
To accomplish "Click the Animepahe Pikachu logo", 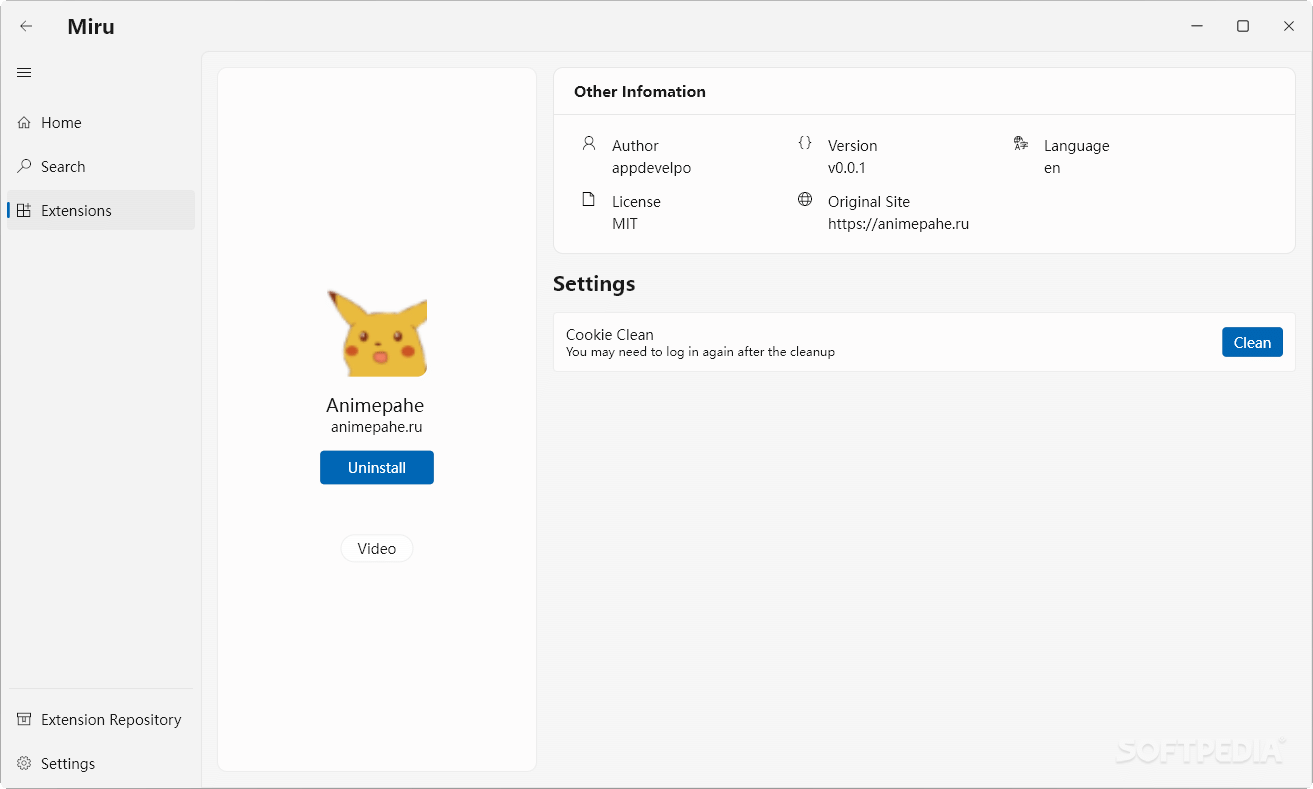I will click(377, 333).
